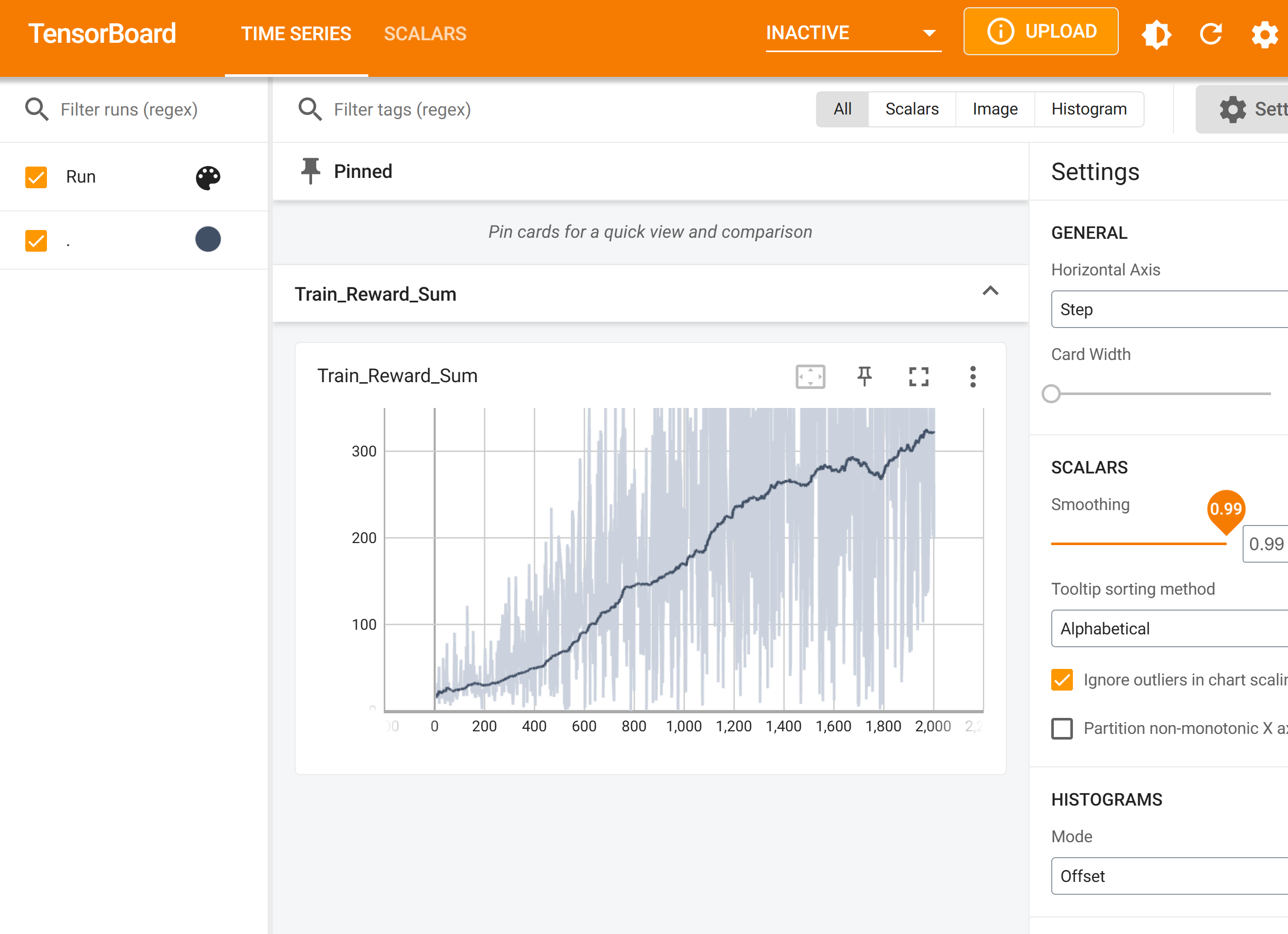Click the UPLOAD button
Screen dimensions: 1288x934
[1040, 32]
